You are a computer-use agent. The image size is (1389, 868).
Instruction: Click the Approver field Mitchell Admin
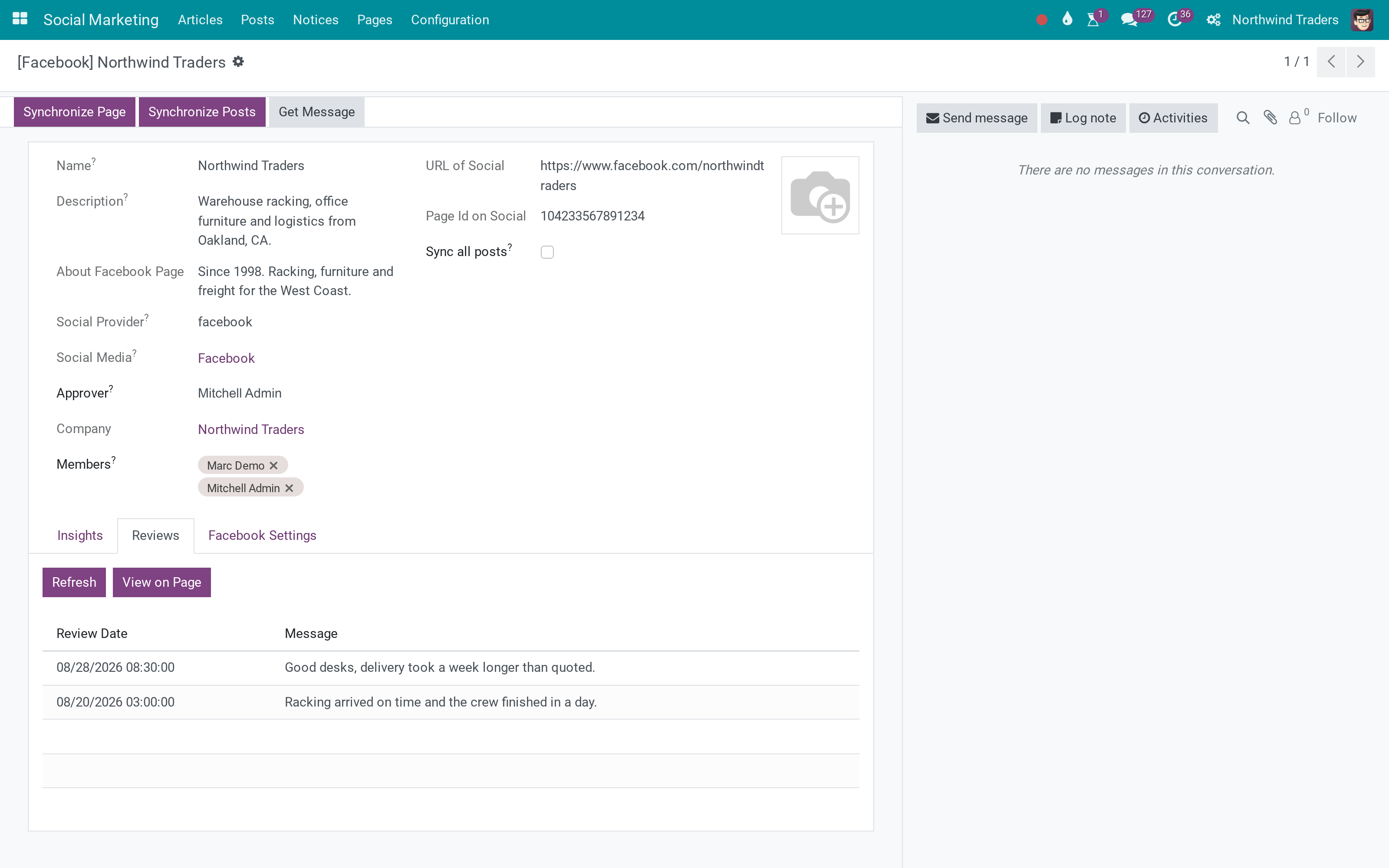coord(239,393)
